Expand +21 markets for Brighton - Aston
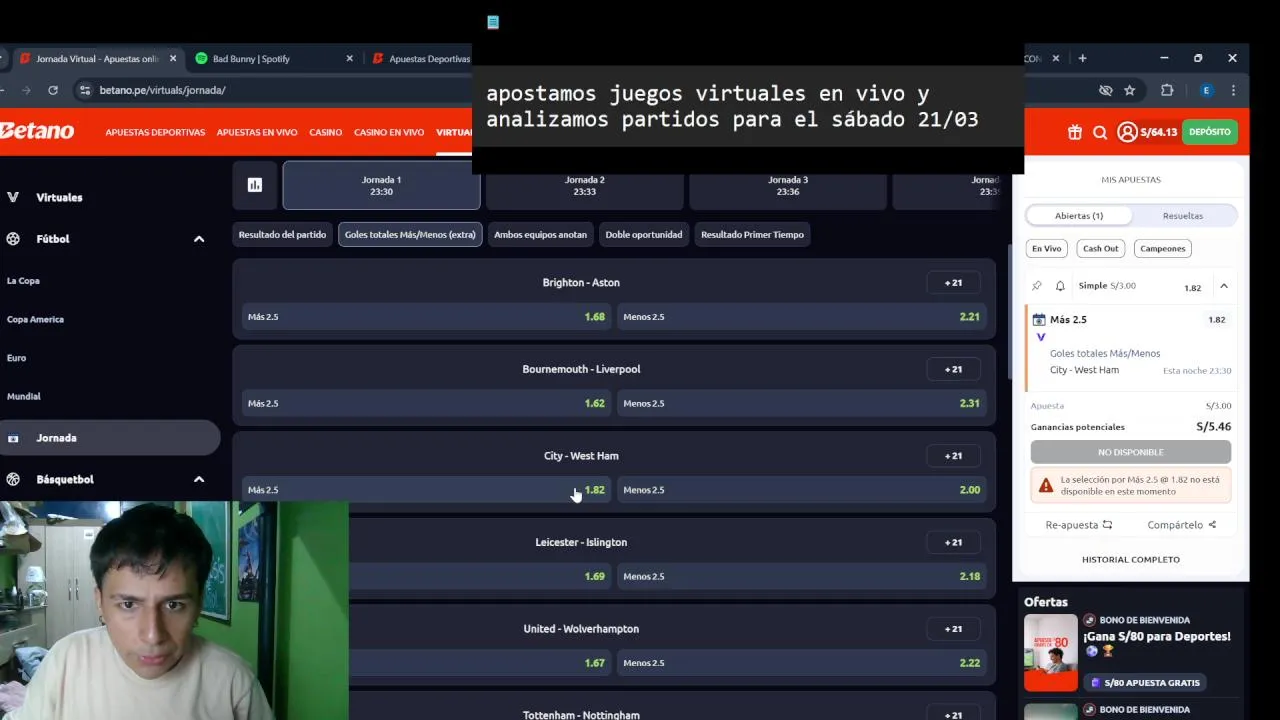 click(x=953, y=282)
